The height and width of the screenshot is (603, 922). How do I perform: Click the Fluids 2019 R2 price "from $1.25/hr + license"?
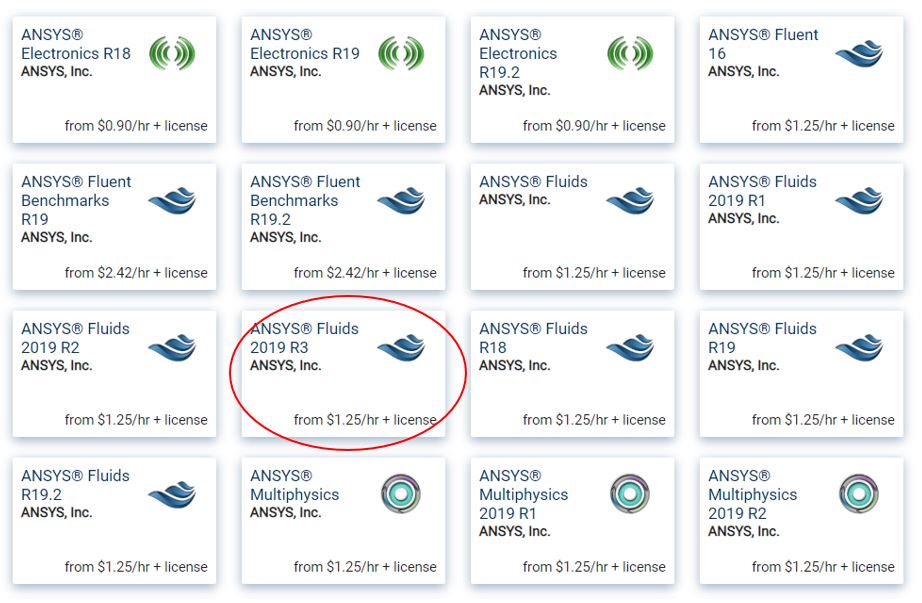(136, 420)
